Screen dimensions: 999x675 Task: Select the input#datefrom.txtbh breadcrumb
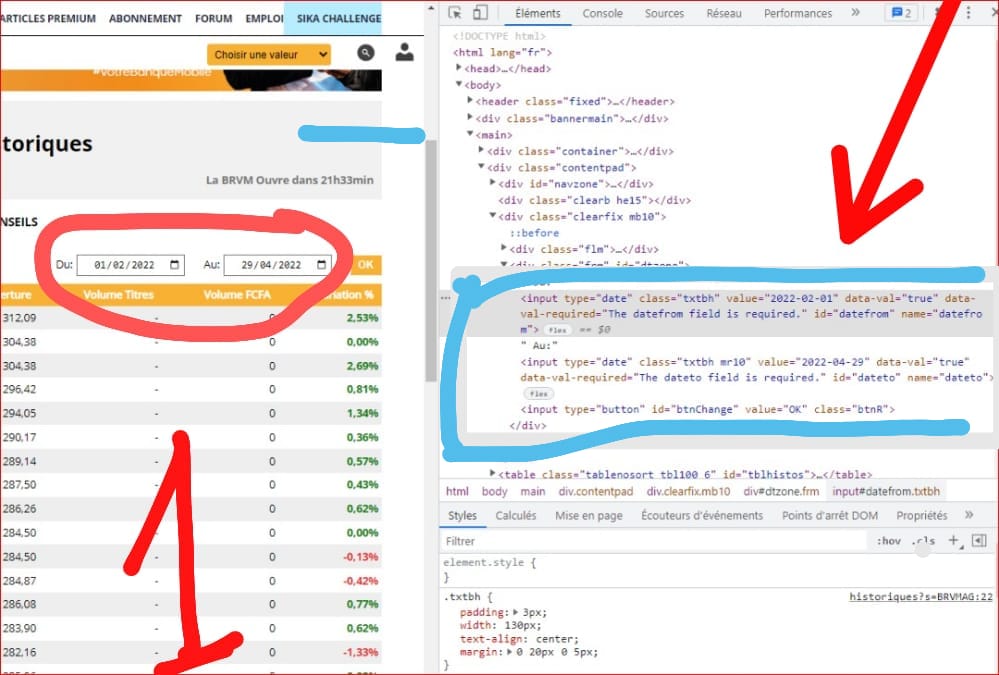pyautogui.click(x=886, y=491)
